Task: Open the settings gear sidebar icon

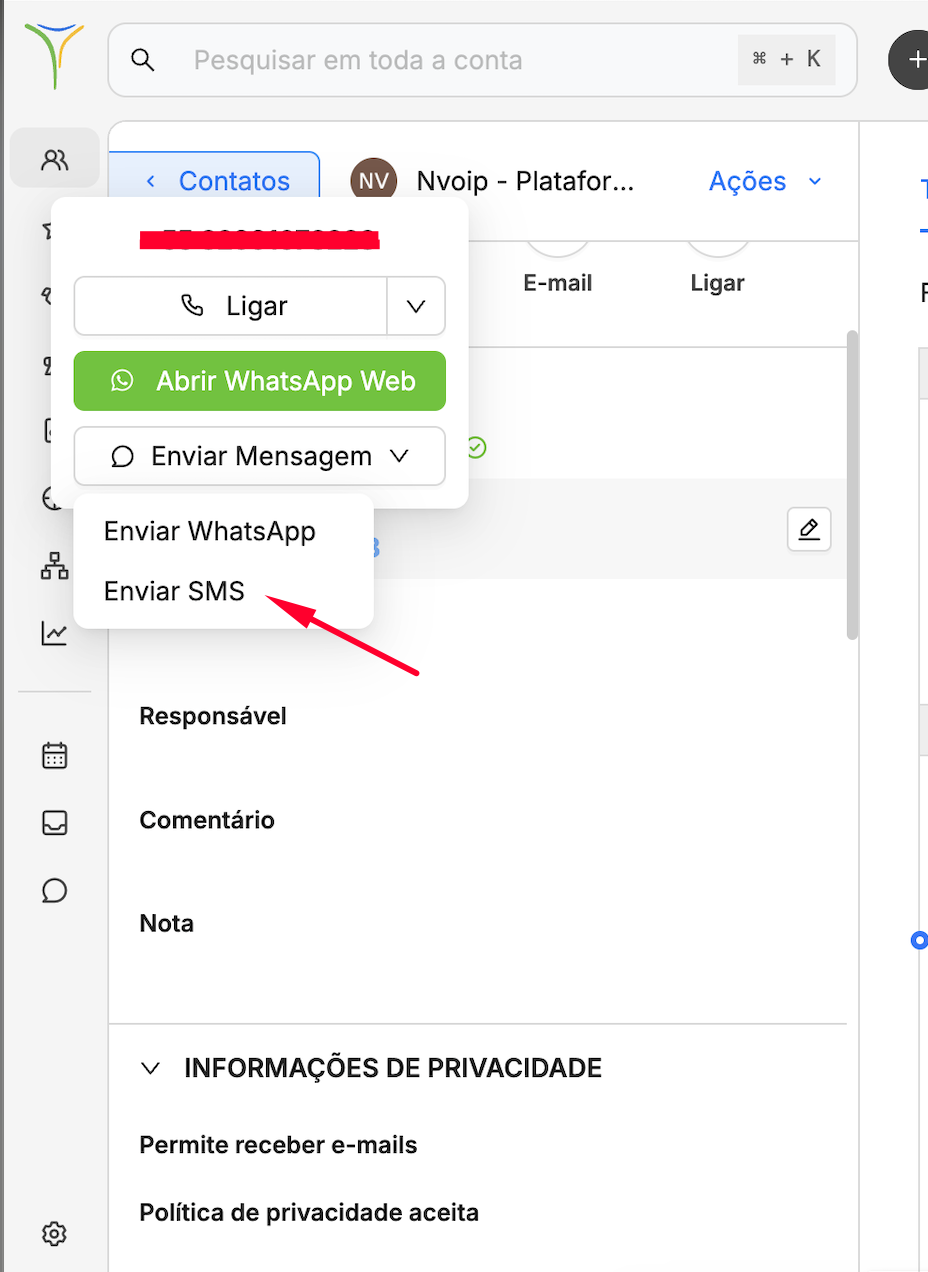Action: point(54,1233)
